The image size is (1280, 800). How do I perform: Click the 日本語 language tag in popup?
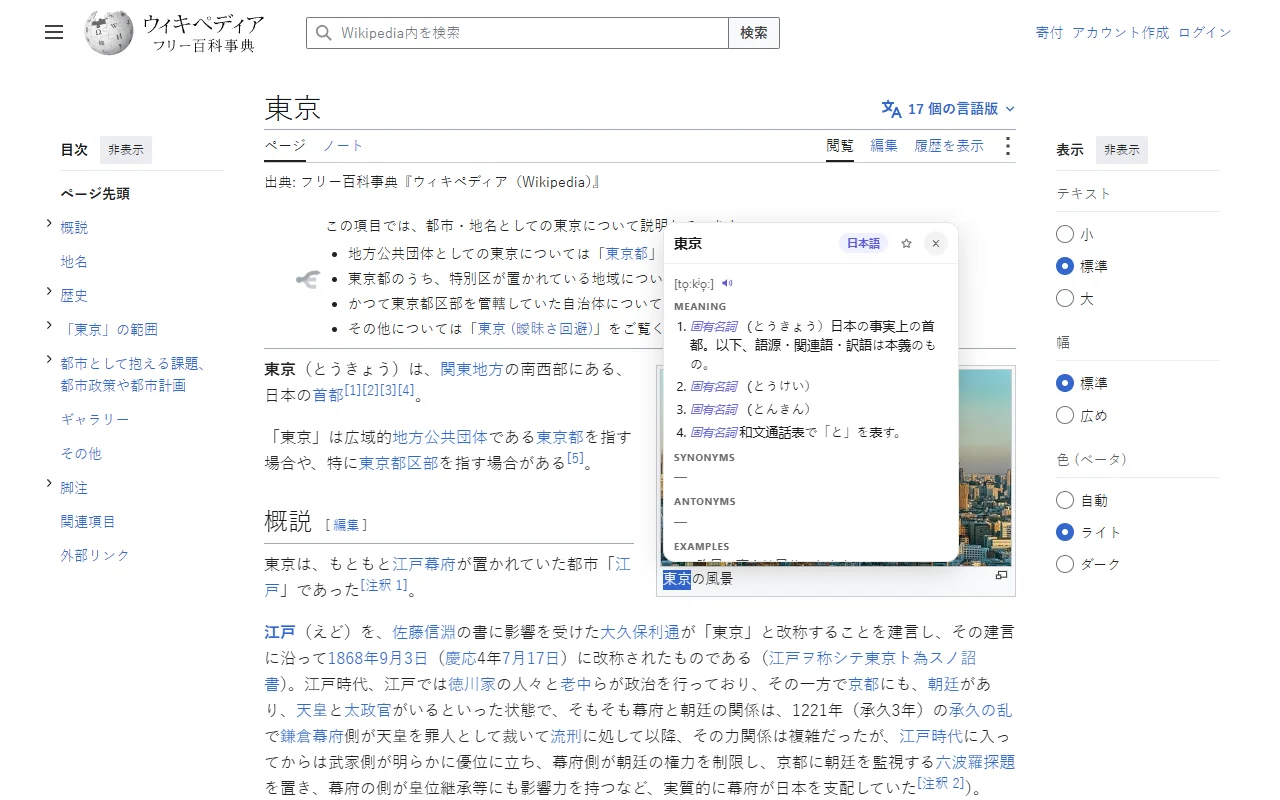tap(863, 243)
